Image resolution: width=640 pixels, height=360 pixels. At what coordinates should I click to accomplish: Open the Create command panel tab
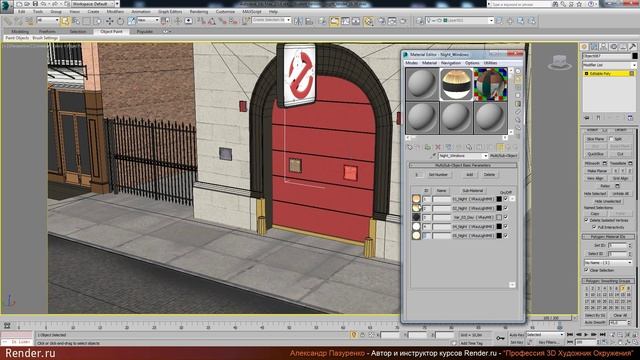click(584, 47)
